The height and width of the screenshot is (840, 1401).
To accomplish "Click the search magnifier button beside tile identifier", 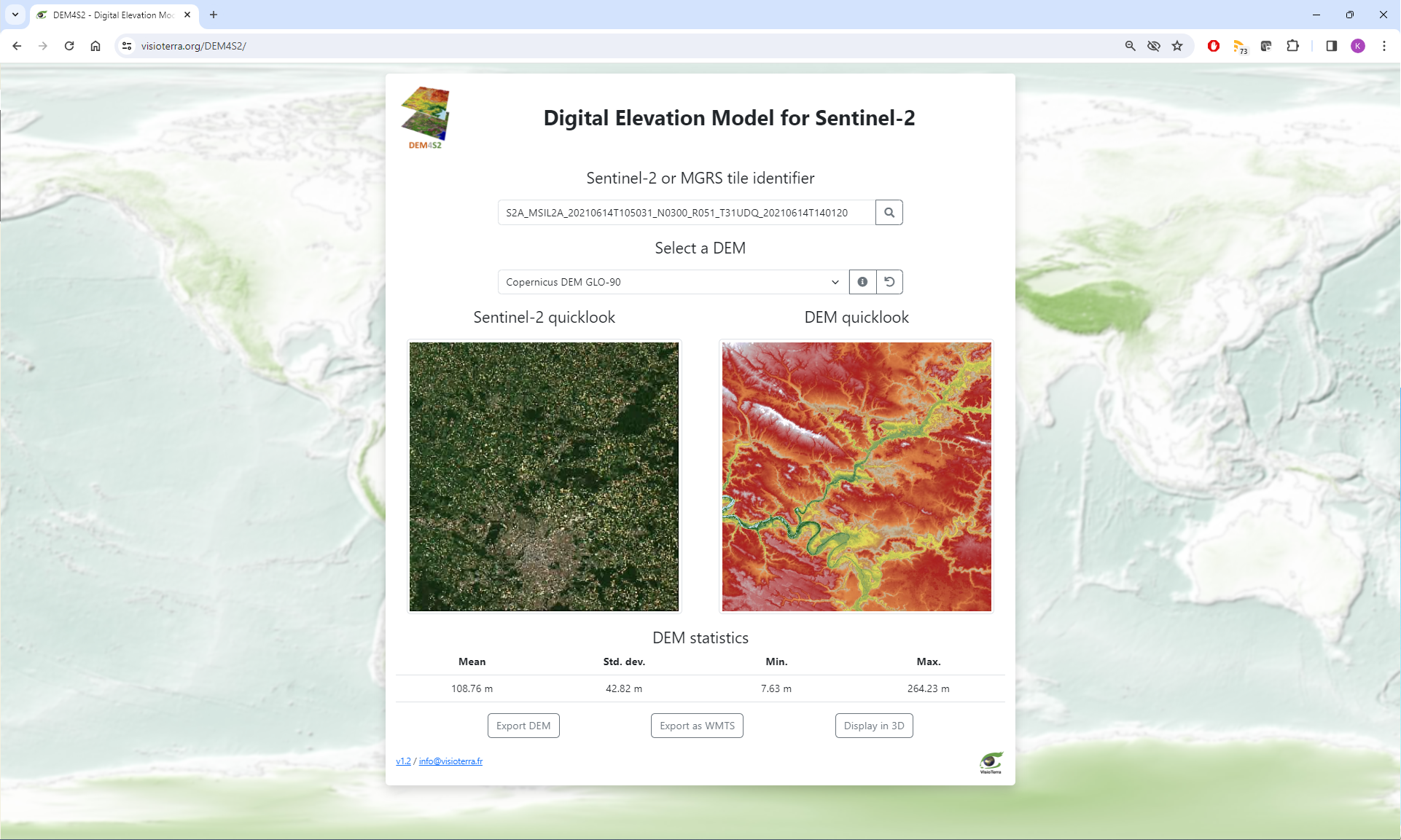I will (889, 213).
